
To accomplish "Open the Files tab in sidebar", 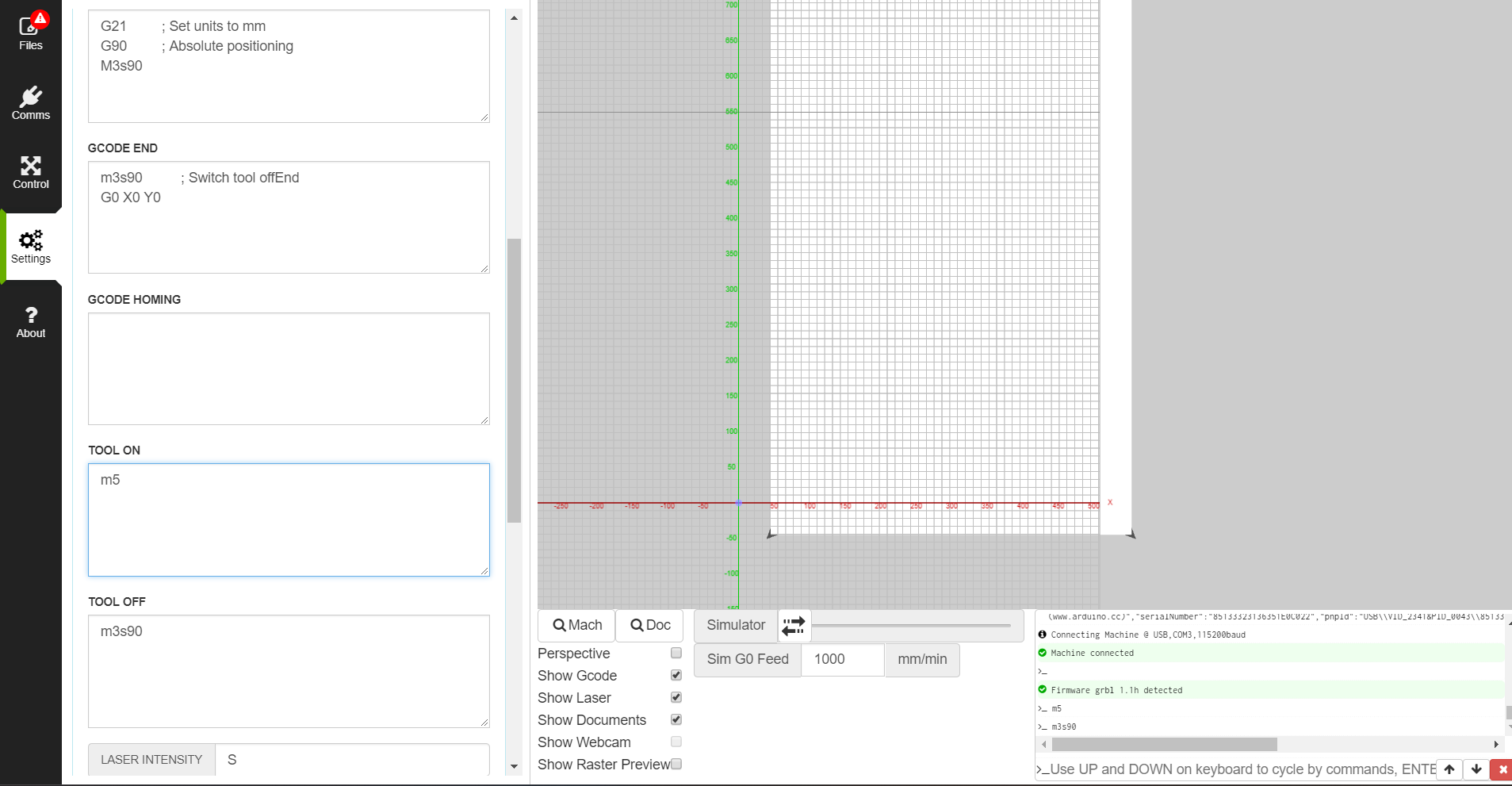I will tap(30, 33).
